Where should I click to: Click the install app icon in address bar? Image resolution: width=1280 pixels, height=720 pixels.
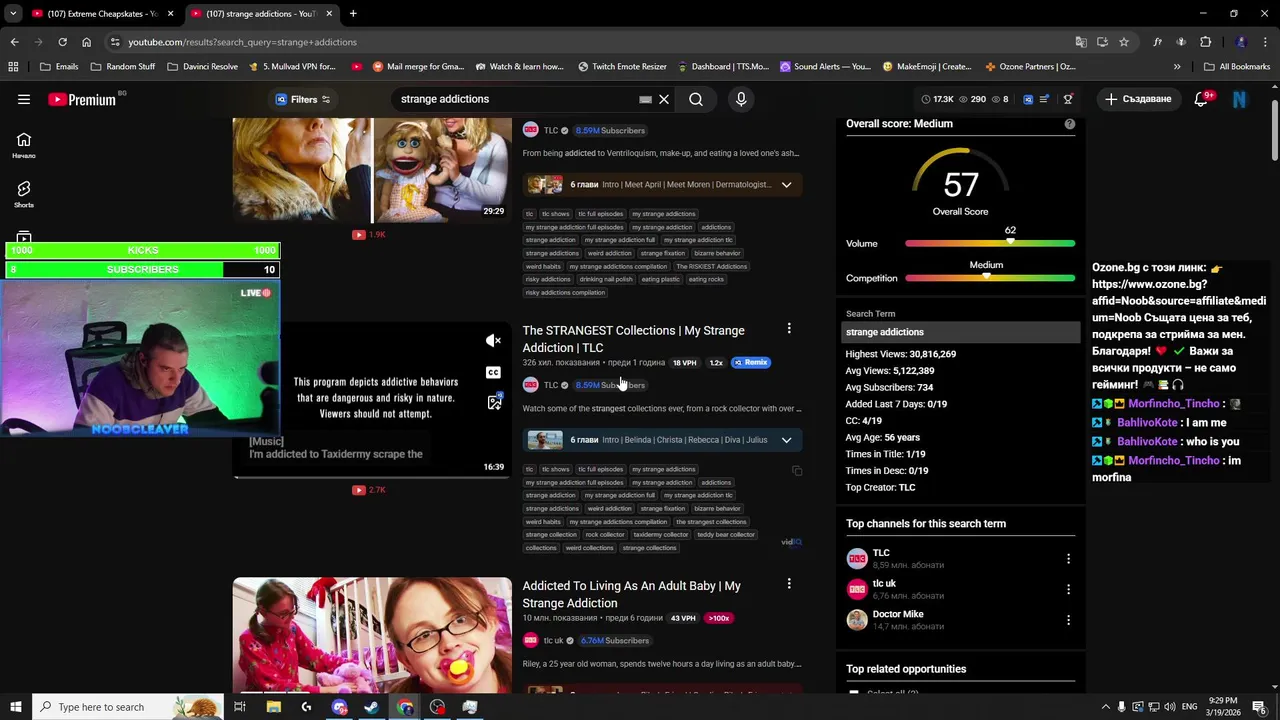pyautogui.click(x=1102, y=42)
